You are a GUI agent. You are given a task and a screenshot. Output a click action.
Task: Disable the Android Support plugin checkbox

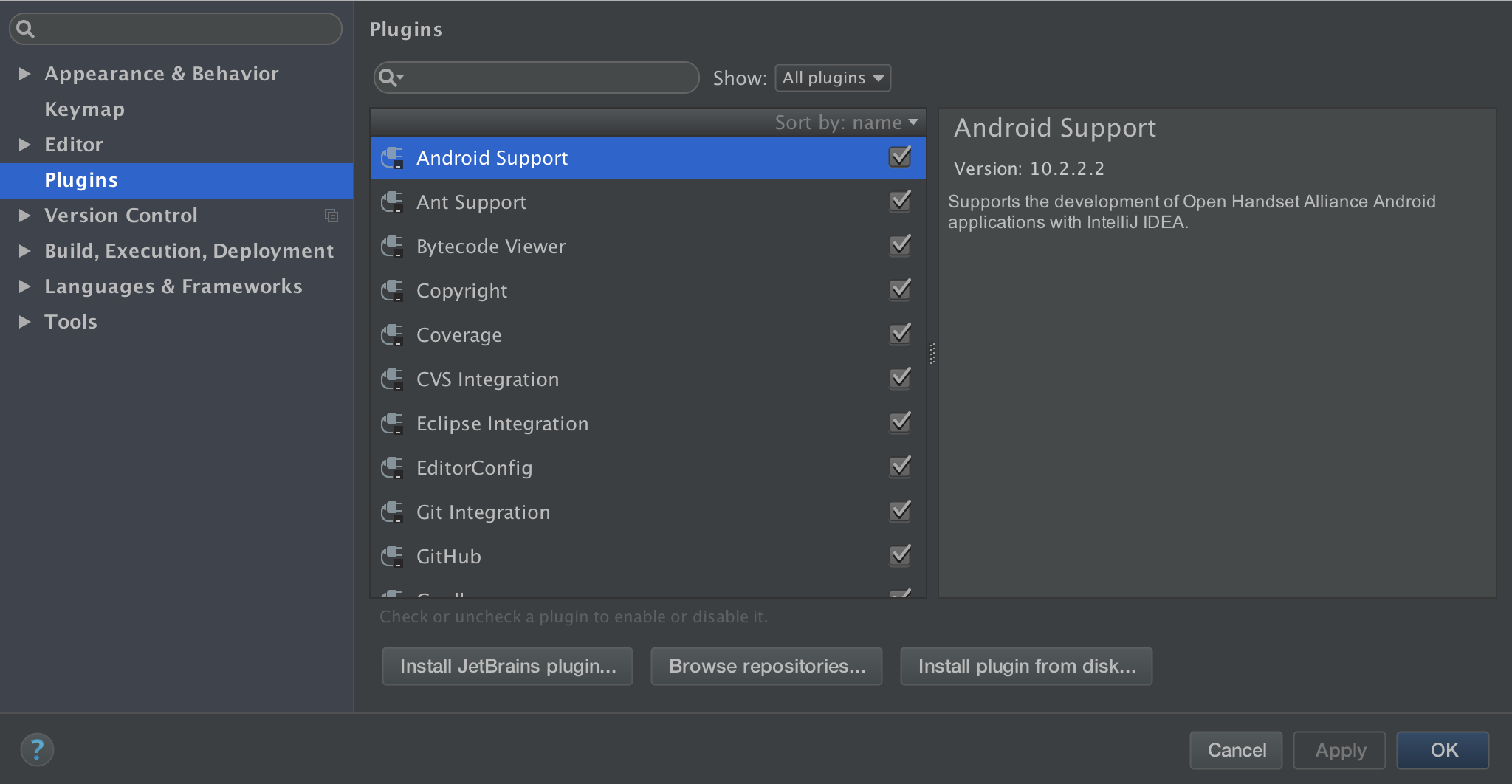coord(900,157)
